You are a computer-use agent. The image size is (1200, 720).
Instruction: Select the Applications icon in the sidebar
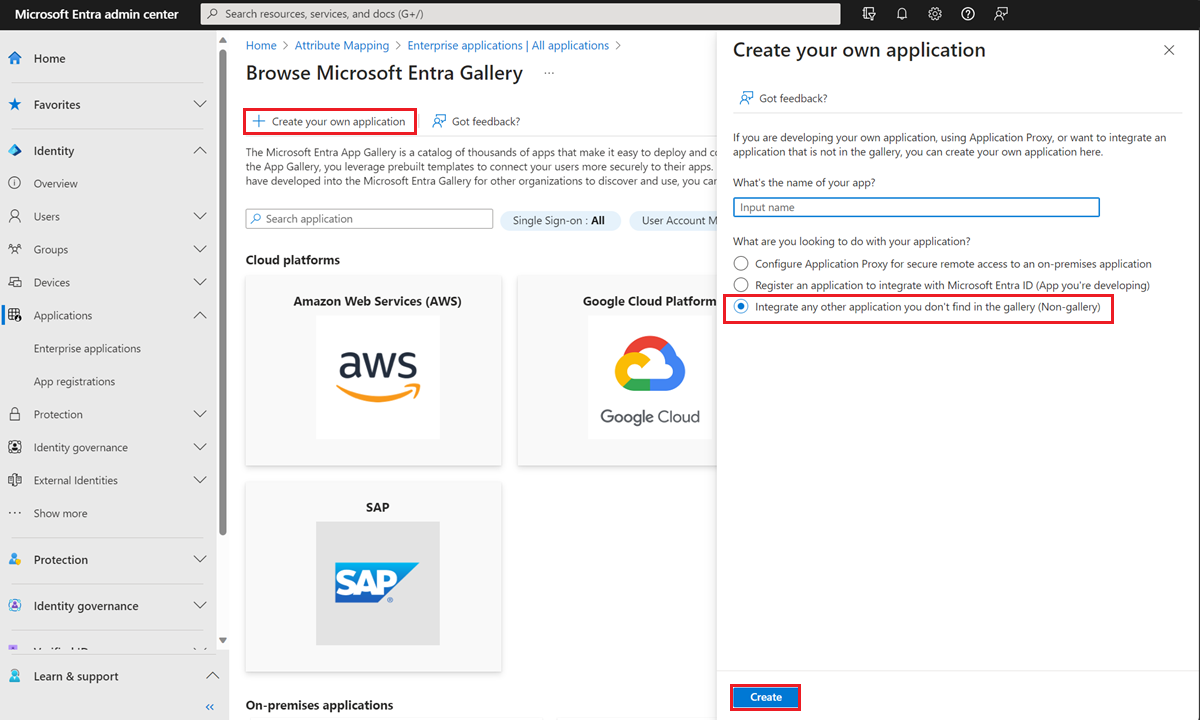14,315
